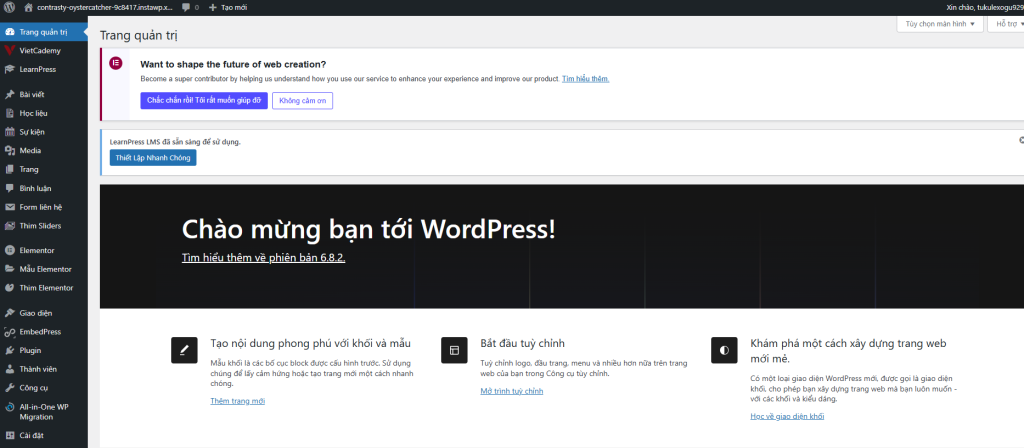Viewport: 1024px width, 448px height.
Task: Open the LearnPress menu
Action: (44, 69)
